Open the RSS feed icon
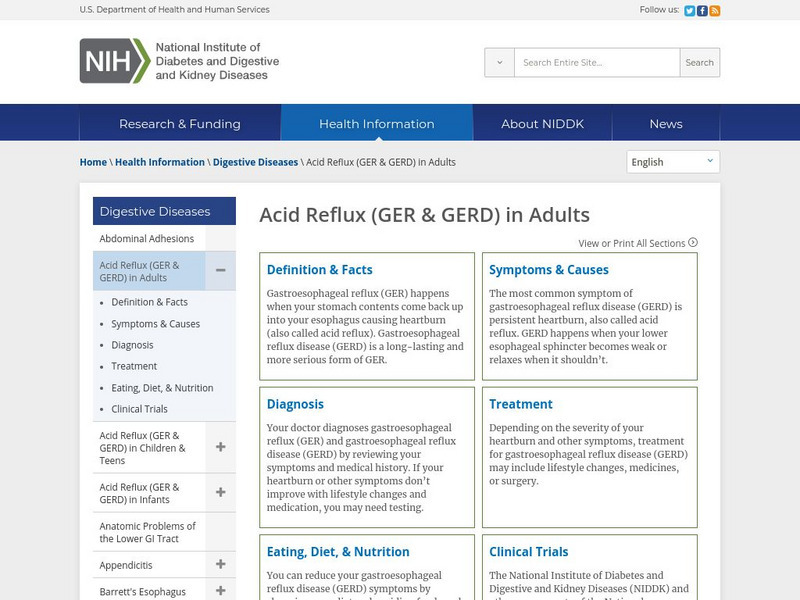800x600 pixels. pos(714,10)
